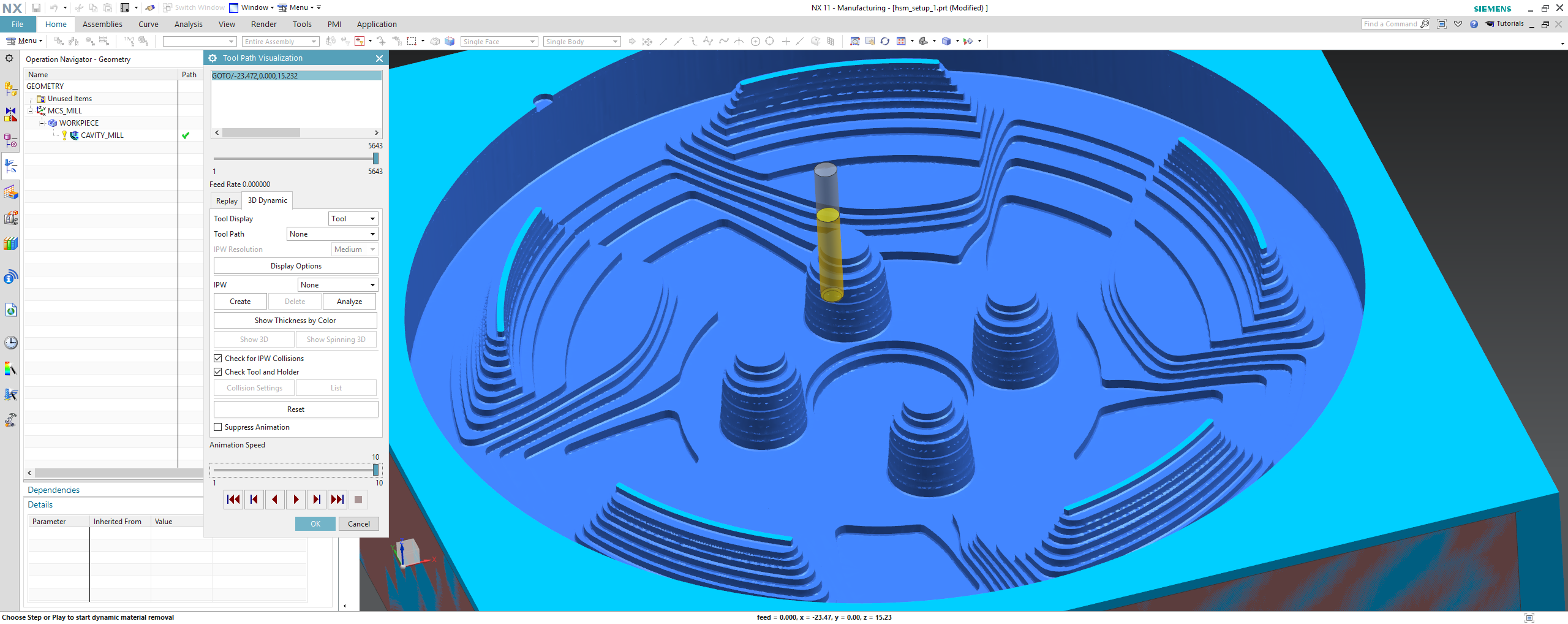Close the Tool Path Visualization dialog

(379, 58)
